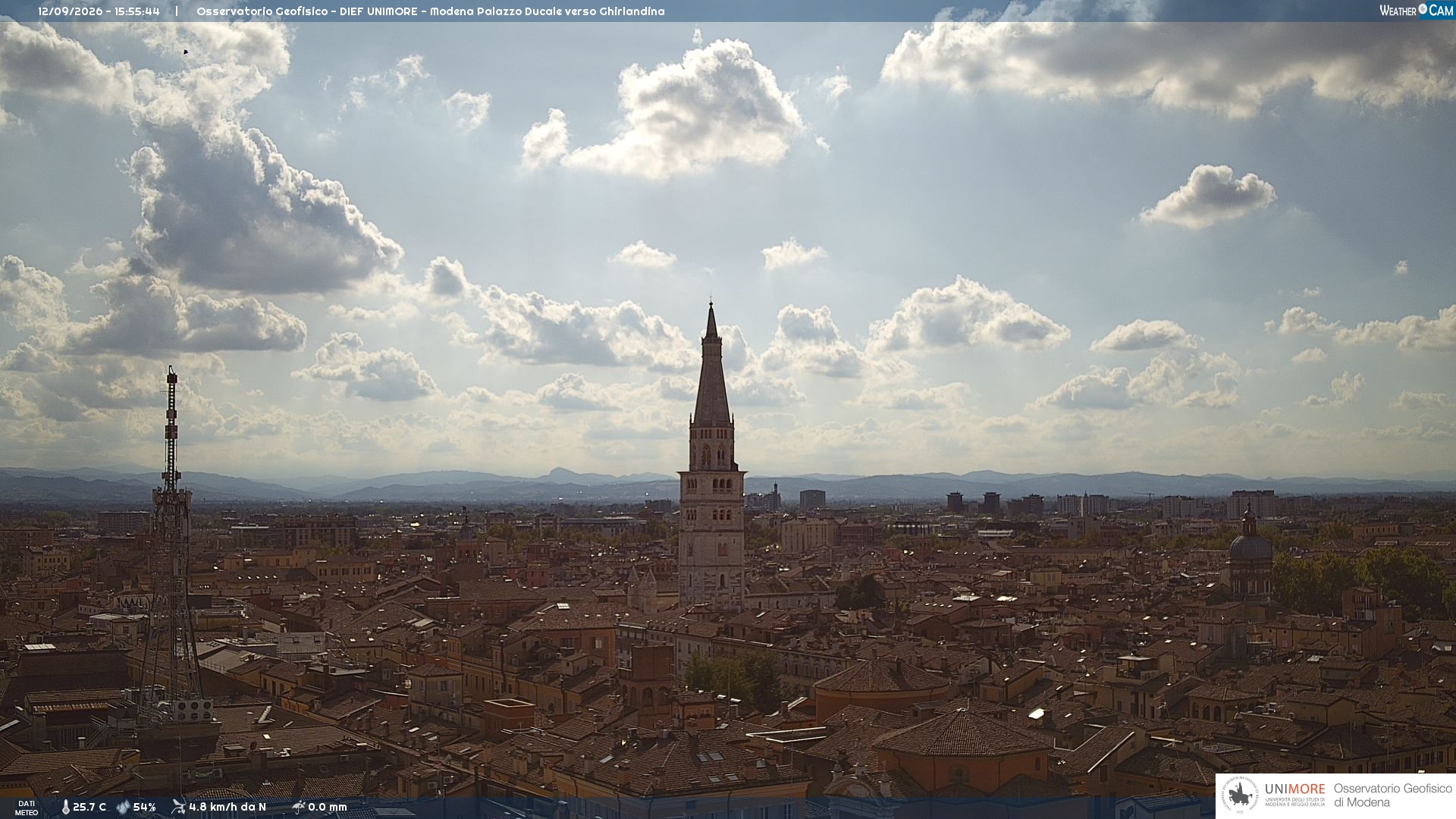The height and width of the screenshot is (819, 1456).
Task: Click the 4.8 km/h da N wind reading
Action: (227, 807)
